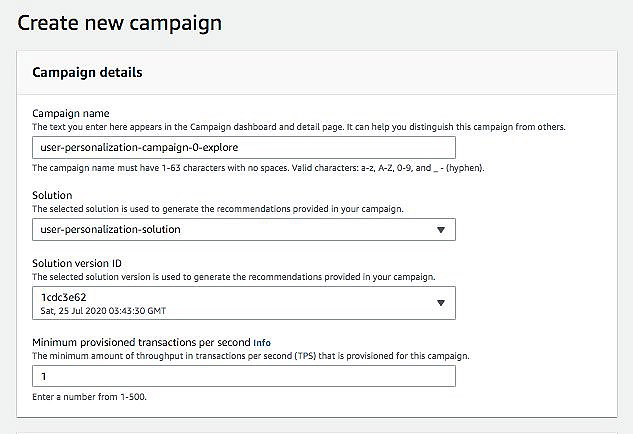This screenshot has width=633, height=434.
Task: Click the Campaign details section header
Action: tap(87, 72)
